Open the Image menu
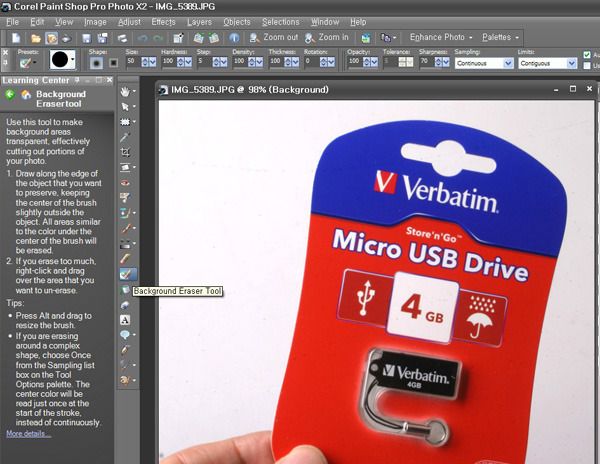Image resolution: width=600 pixels, height=464 pixels. click(x=95, y=22)
